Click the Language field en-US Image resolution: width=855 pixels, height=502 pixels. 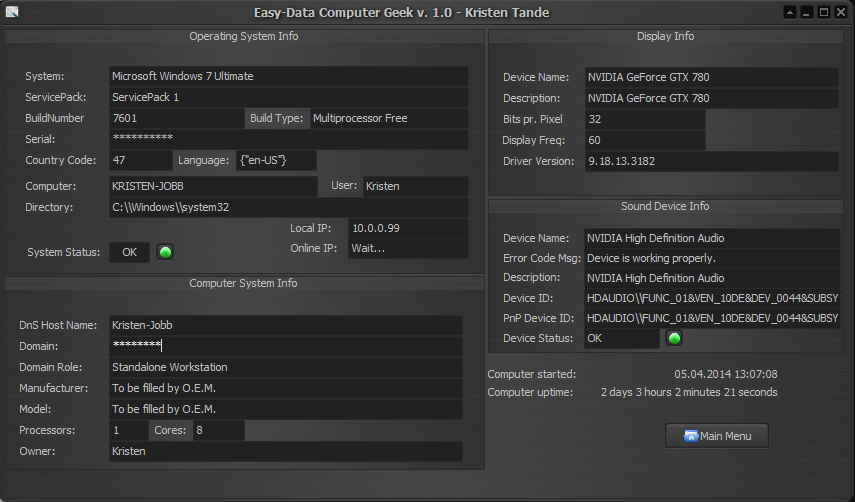(x=276, y=160)
